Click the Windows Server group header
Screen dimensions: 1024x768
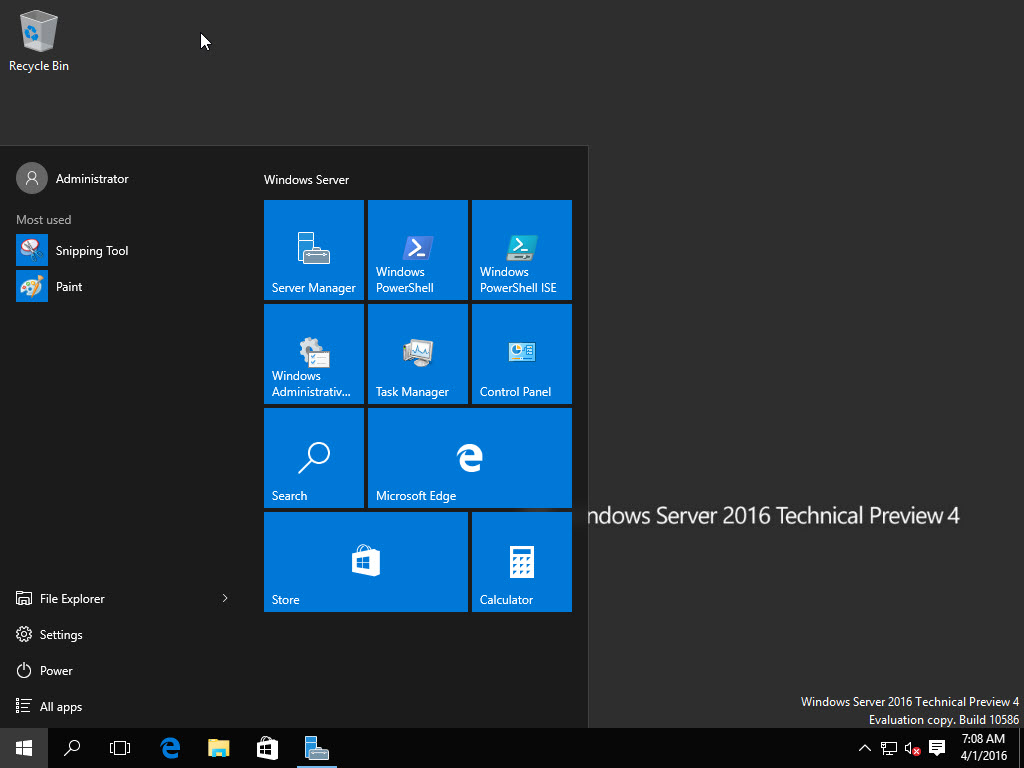306,180
